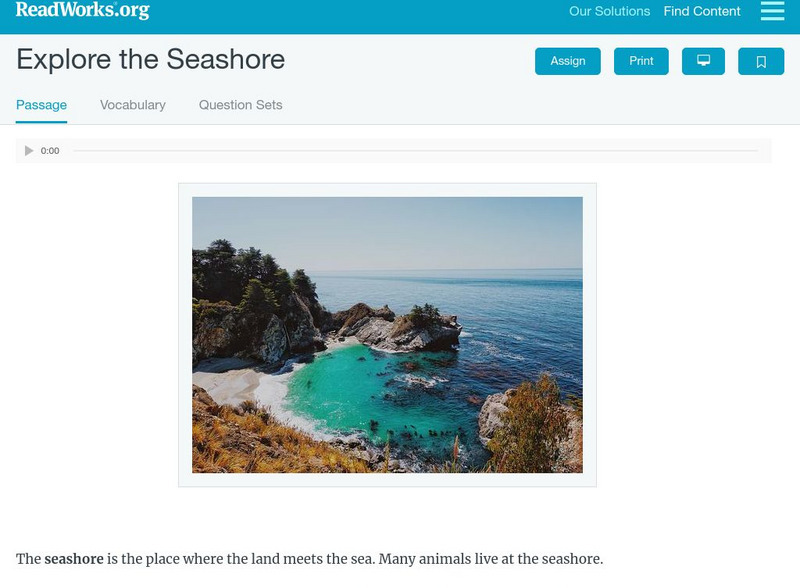Select the Passage tab

pos(41,105)
